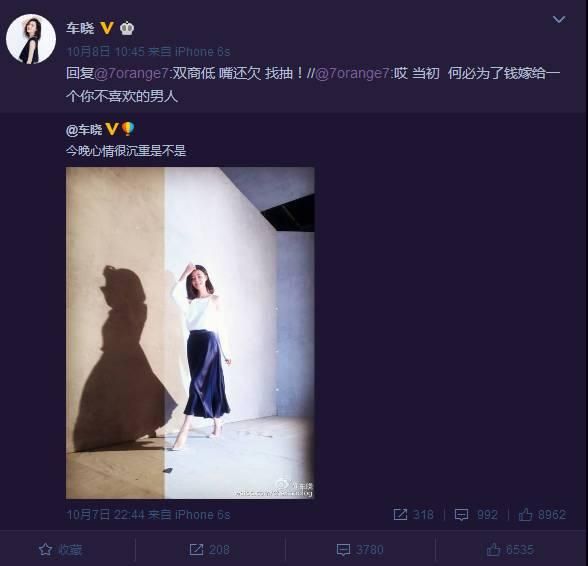Click the gold V verified badge by 车晓
Viewport: 588px width, 566px height.
(x=106, y=28)
